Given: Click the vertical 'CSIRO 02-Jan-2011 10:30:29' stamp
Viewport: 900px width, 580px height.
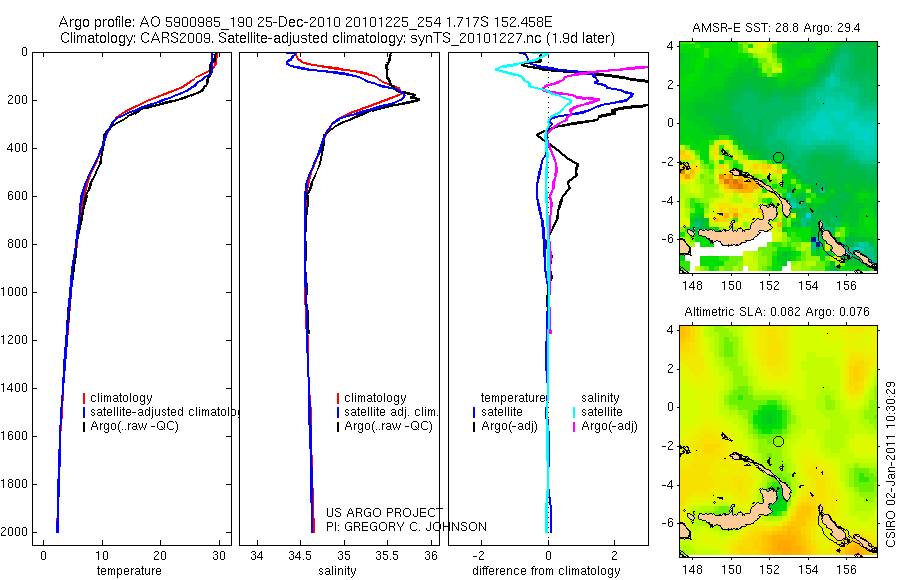Looking at the screenshot, I should click(890, 464).
